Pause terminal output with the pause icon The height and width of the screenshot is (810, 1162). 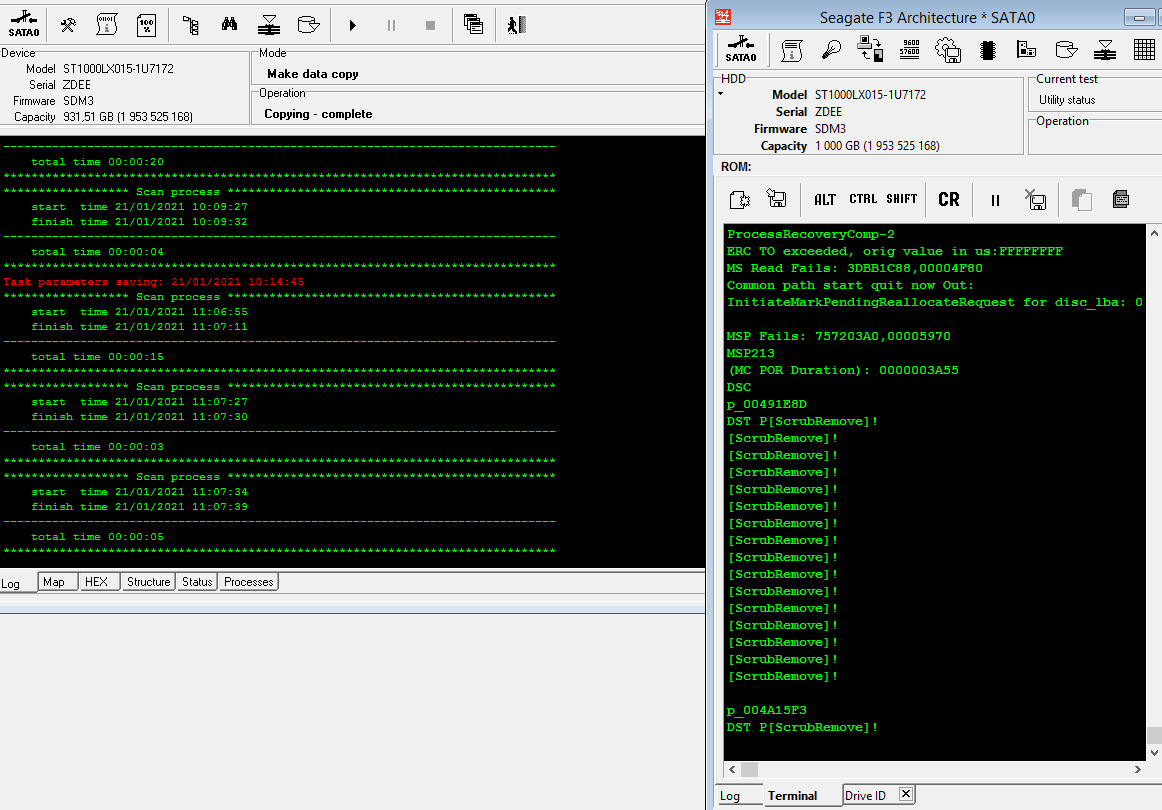pyautogui.click(x=995, y=200)
